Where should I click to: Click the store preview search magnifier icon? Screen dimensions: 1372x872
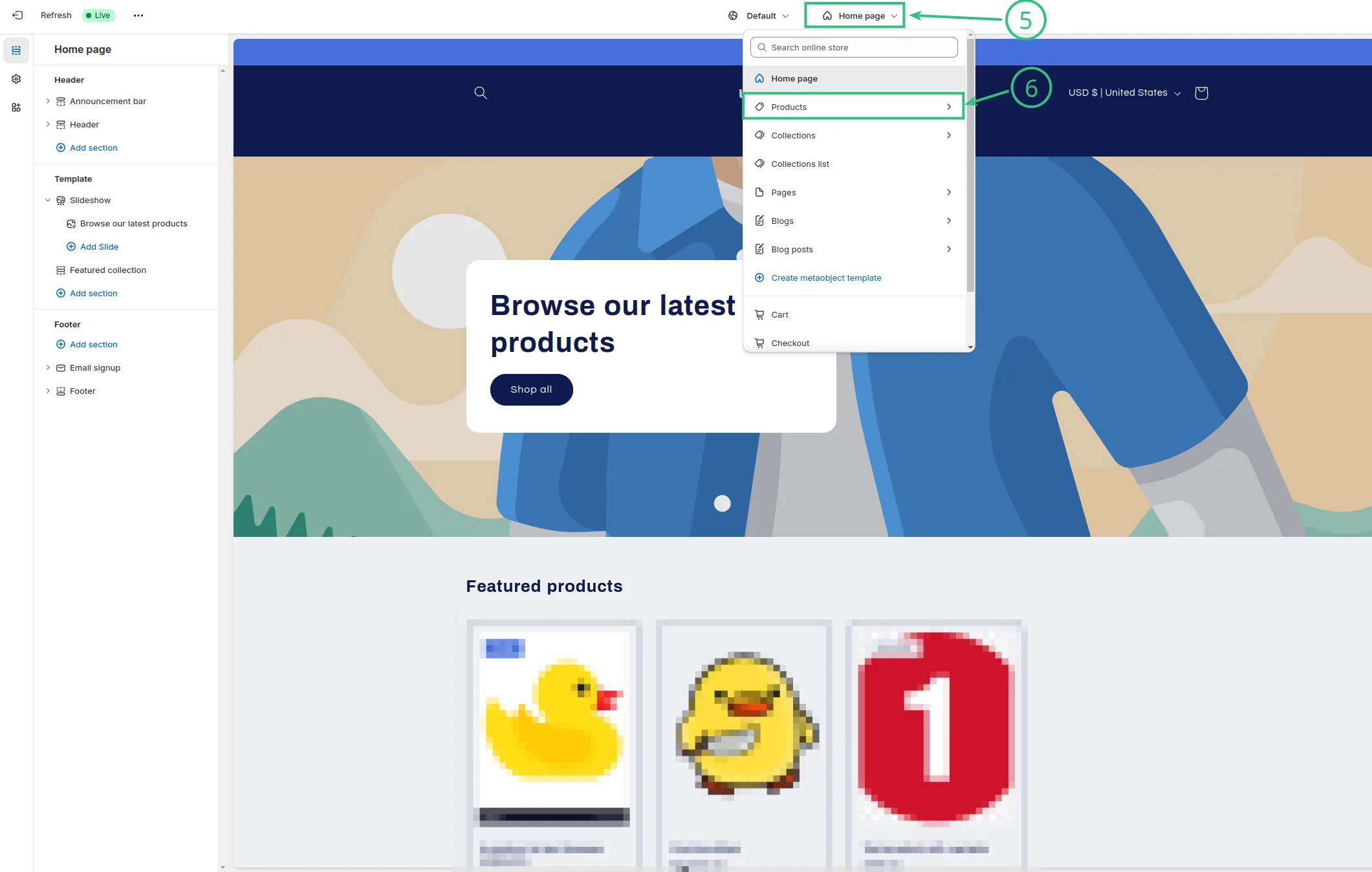coord(481,93)
